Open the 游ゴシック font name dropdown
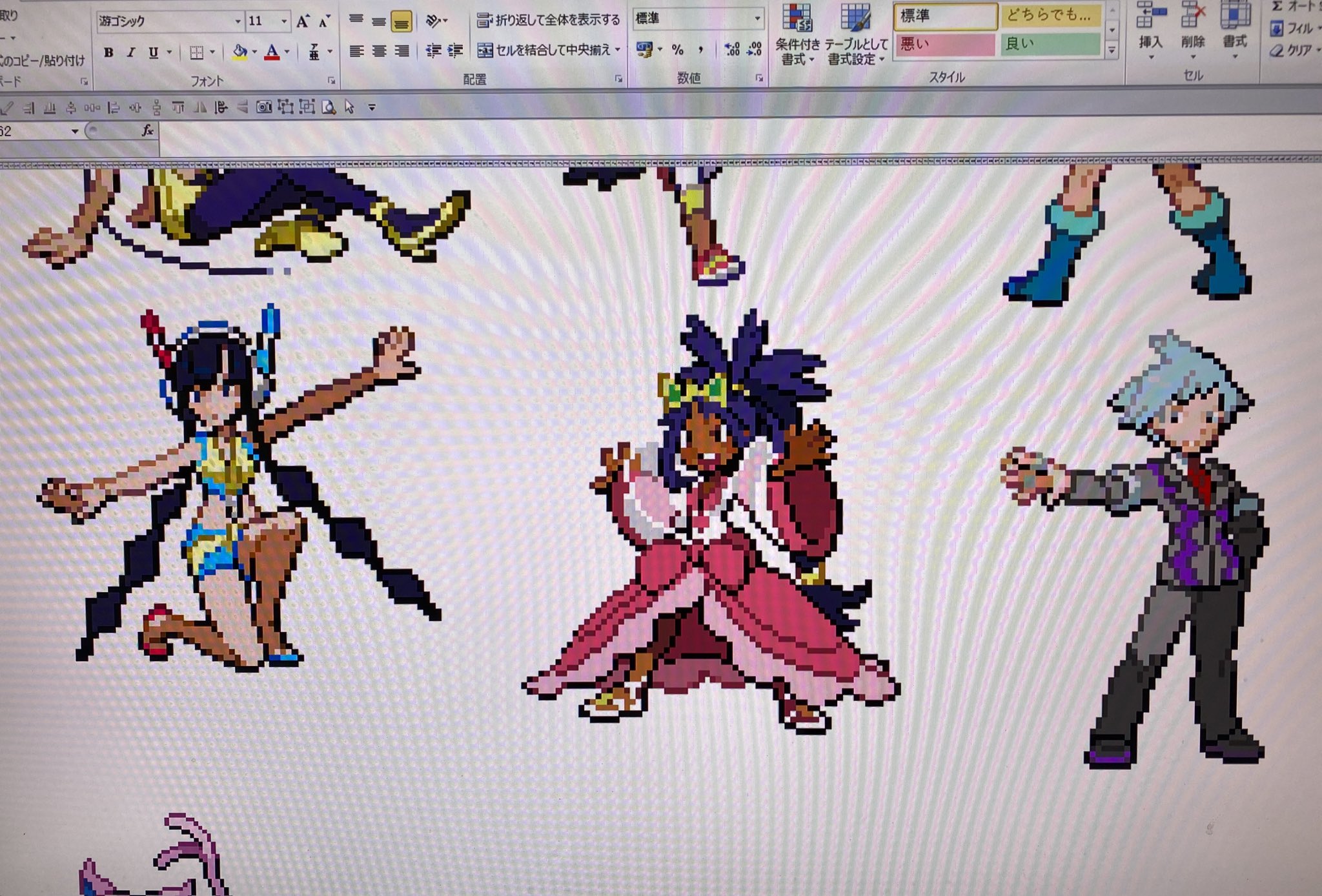 tap(238, 22)
